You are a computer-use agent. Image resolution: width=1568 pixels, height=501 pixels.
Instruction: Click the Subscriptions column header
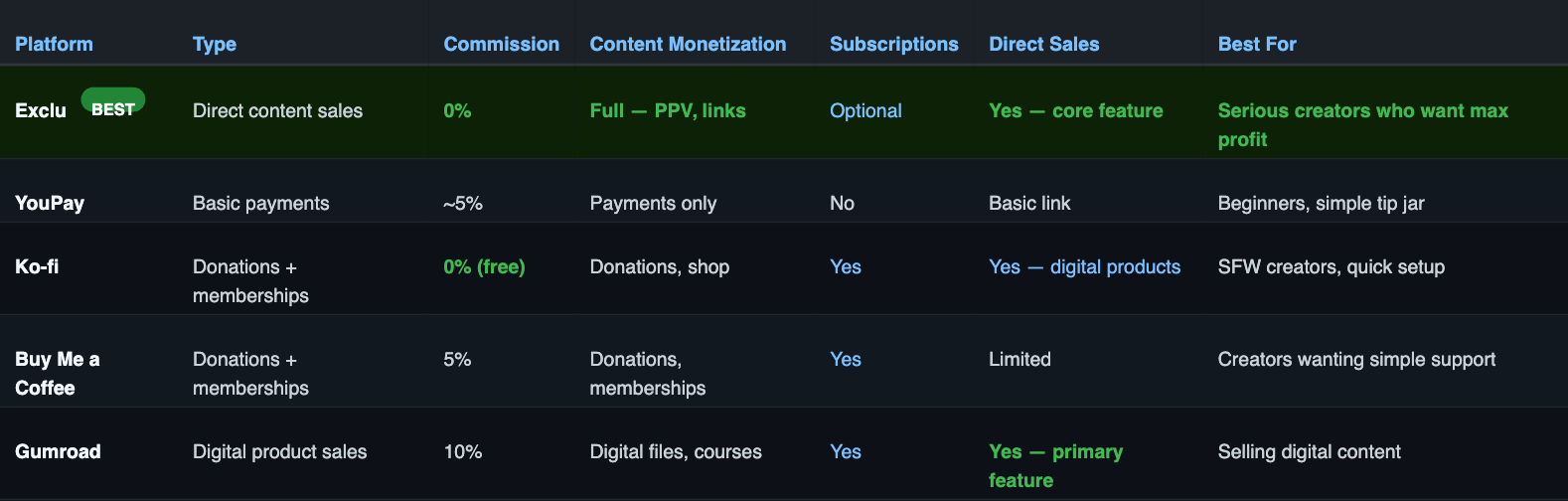coord(894,44)
